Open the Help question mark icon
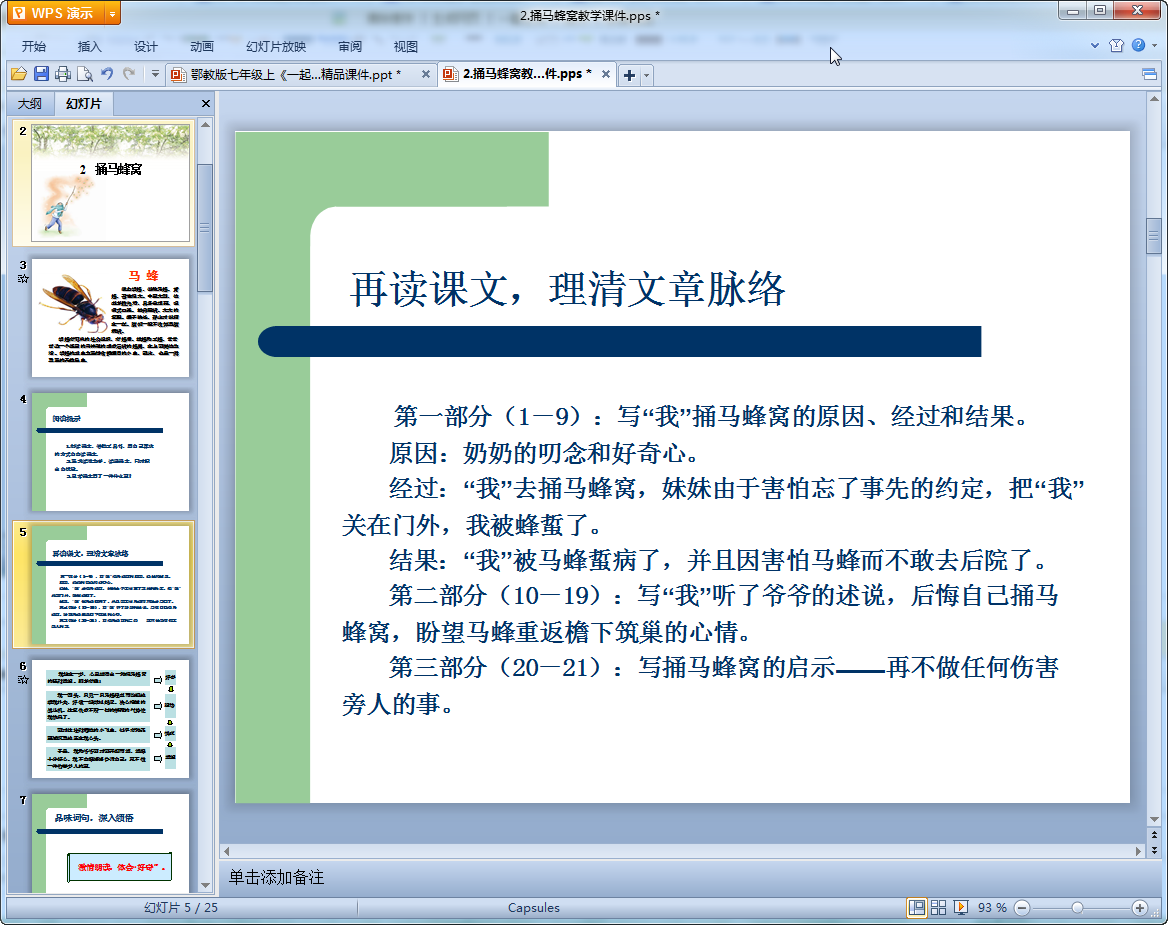The width and height of the screenshot is (1168, 925). coord(1138,45)
